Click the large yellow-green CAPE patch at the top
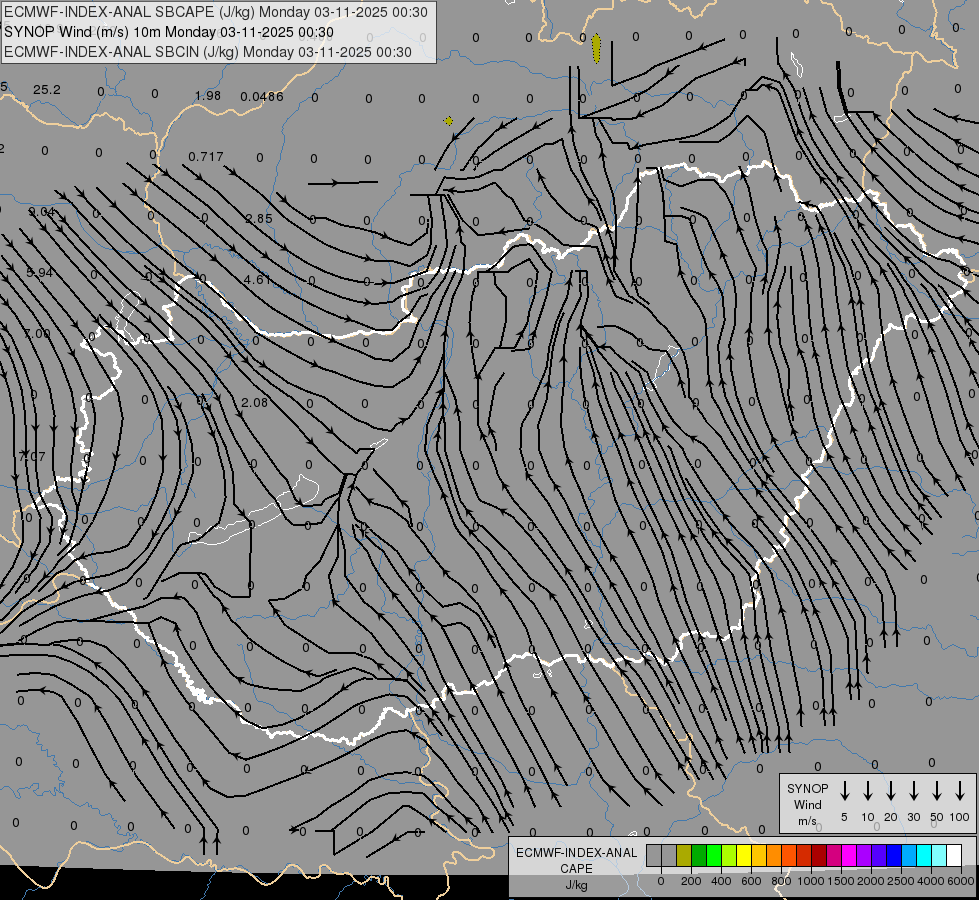This screenshot has height=900, width=979. point(596,48)
